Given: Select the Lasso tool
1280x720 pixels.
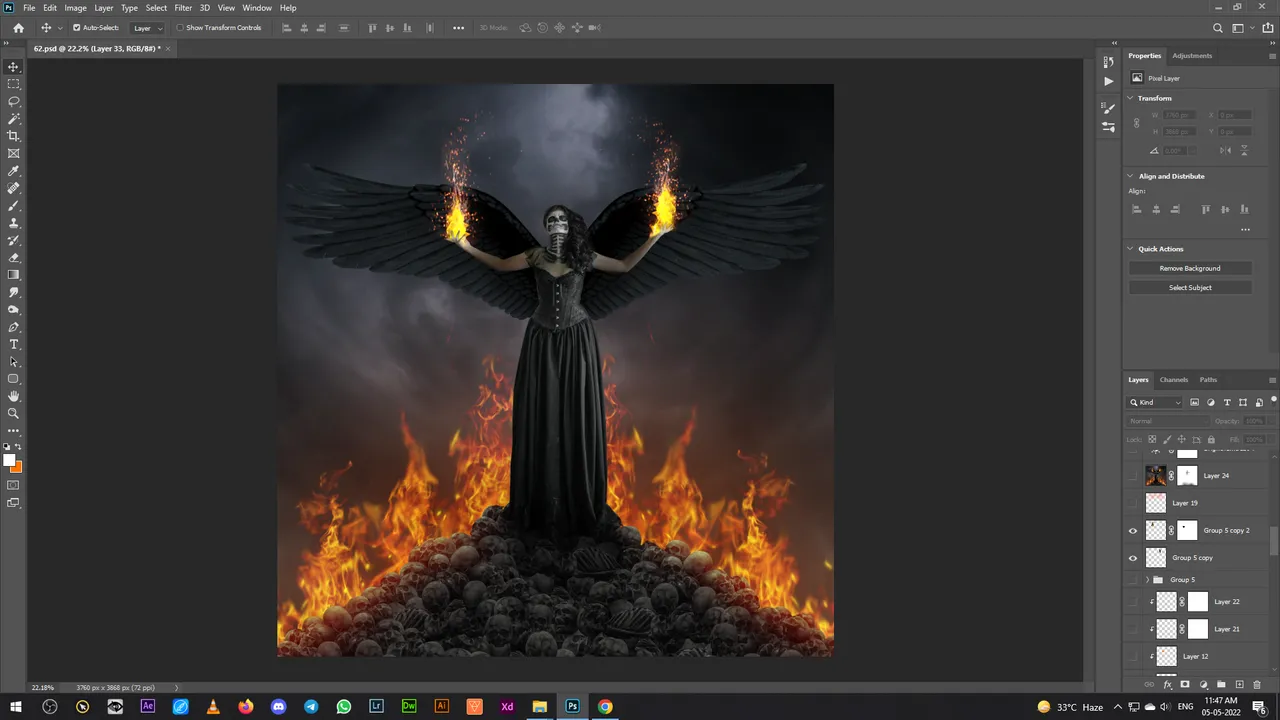Looking at the screenshot, I should (x=13, y=102).
